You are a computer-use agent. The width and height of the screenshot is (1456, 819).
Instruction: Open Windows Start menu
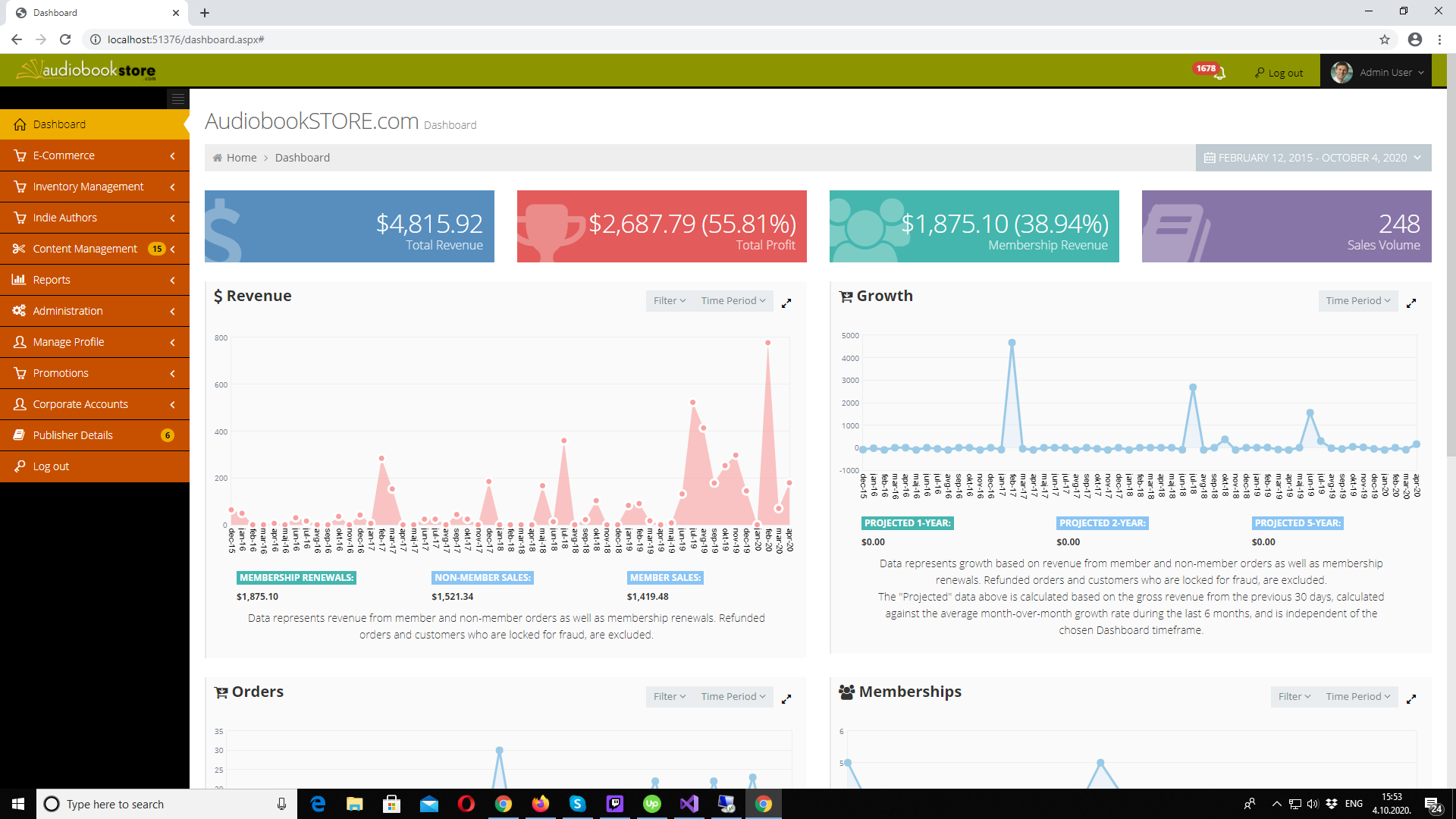[x=18, y=804]
